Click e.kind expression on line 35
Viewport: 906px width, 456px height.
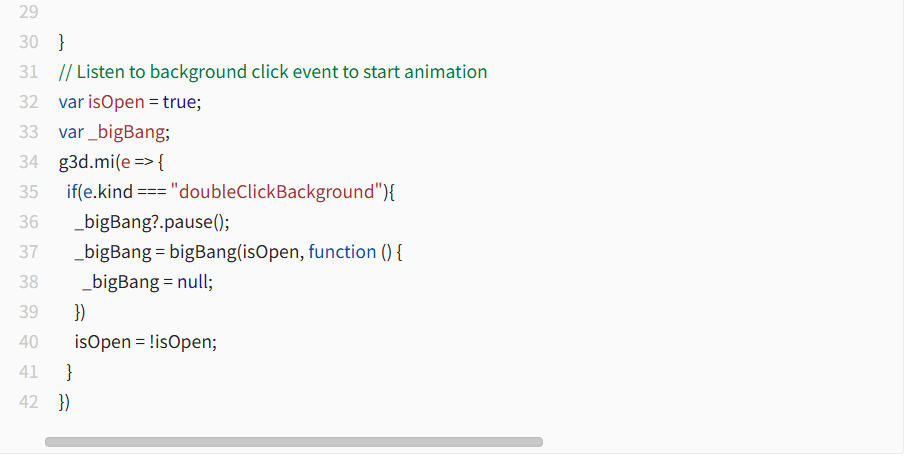(108, 191)
